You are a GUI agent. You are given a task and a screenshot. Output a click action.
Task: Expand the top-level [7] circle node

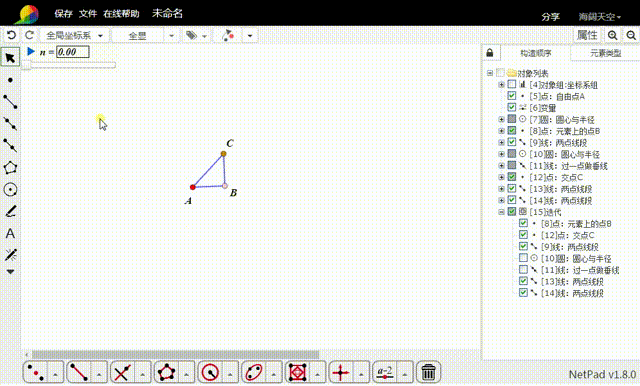pyautogui.click(x=501, y=120)
